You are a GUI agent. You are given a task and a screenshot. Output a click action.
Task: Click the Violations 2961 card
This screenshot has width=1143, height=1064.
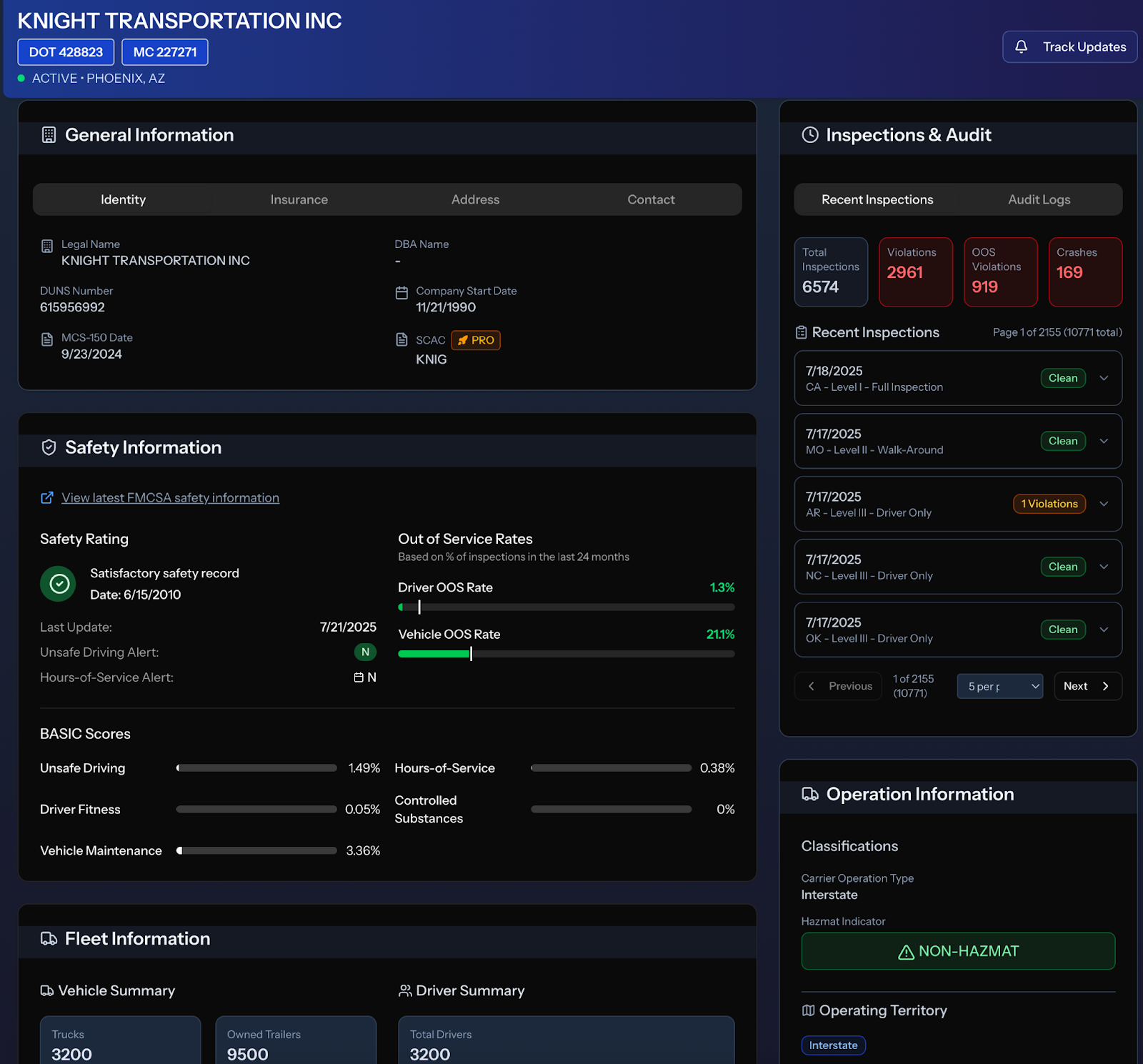[x=916, y=272]
